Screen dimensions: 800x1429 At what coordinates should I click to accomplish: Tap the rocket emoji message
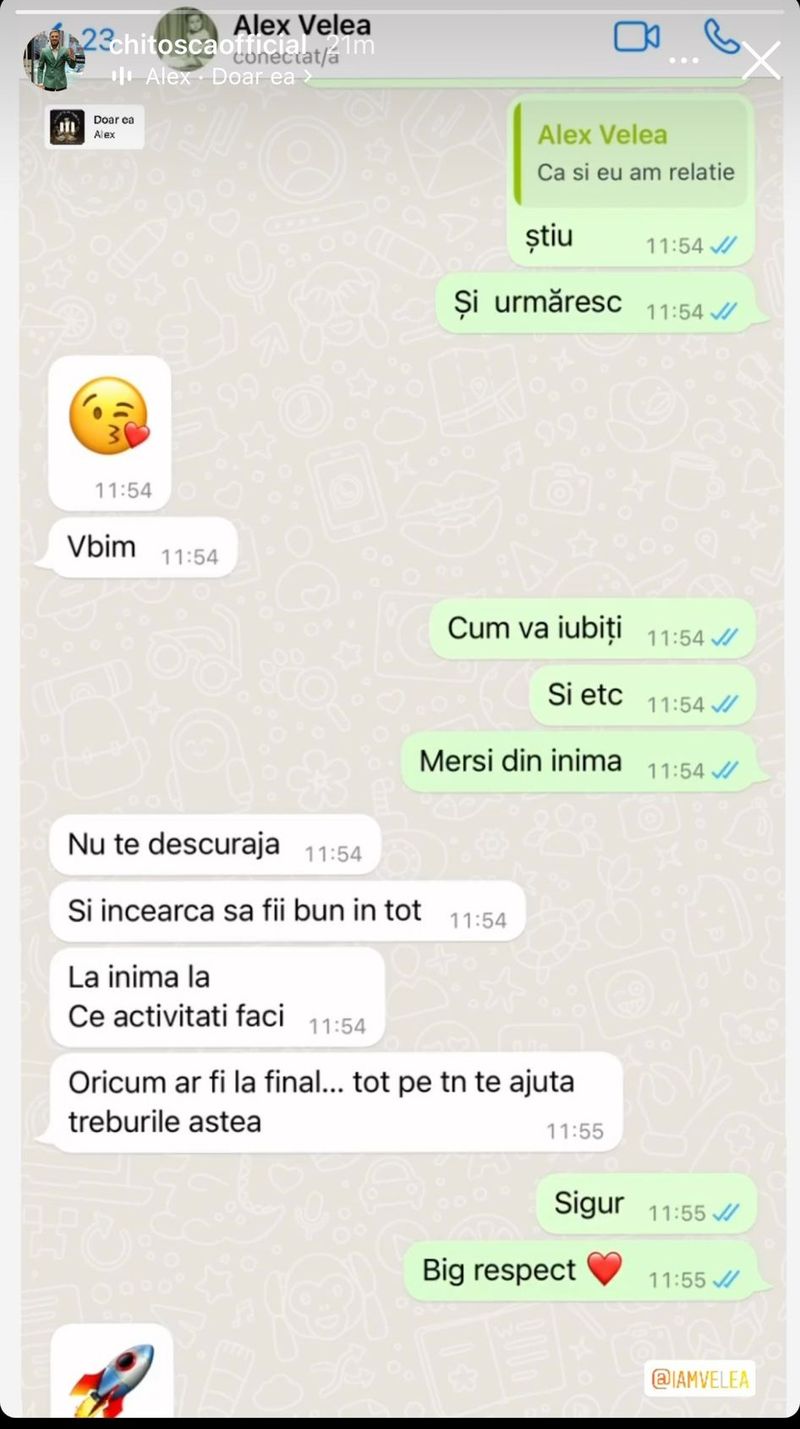point(111,1371)
